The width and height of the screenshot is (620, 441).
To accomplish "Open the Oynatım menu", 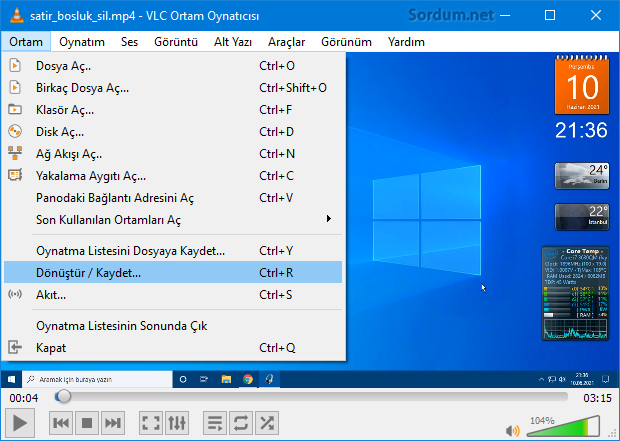I will click(x=82, y=42).
